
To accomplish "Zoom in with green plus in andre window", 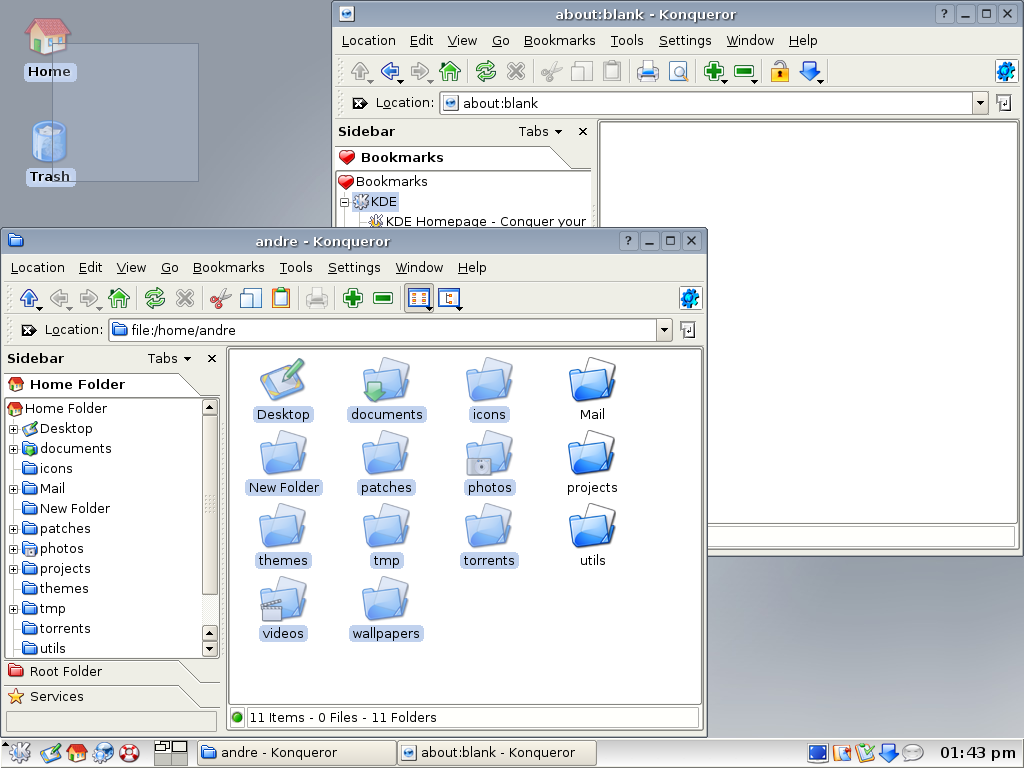I will (x=353, y=298).
